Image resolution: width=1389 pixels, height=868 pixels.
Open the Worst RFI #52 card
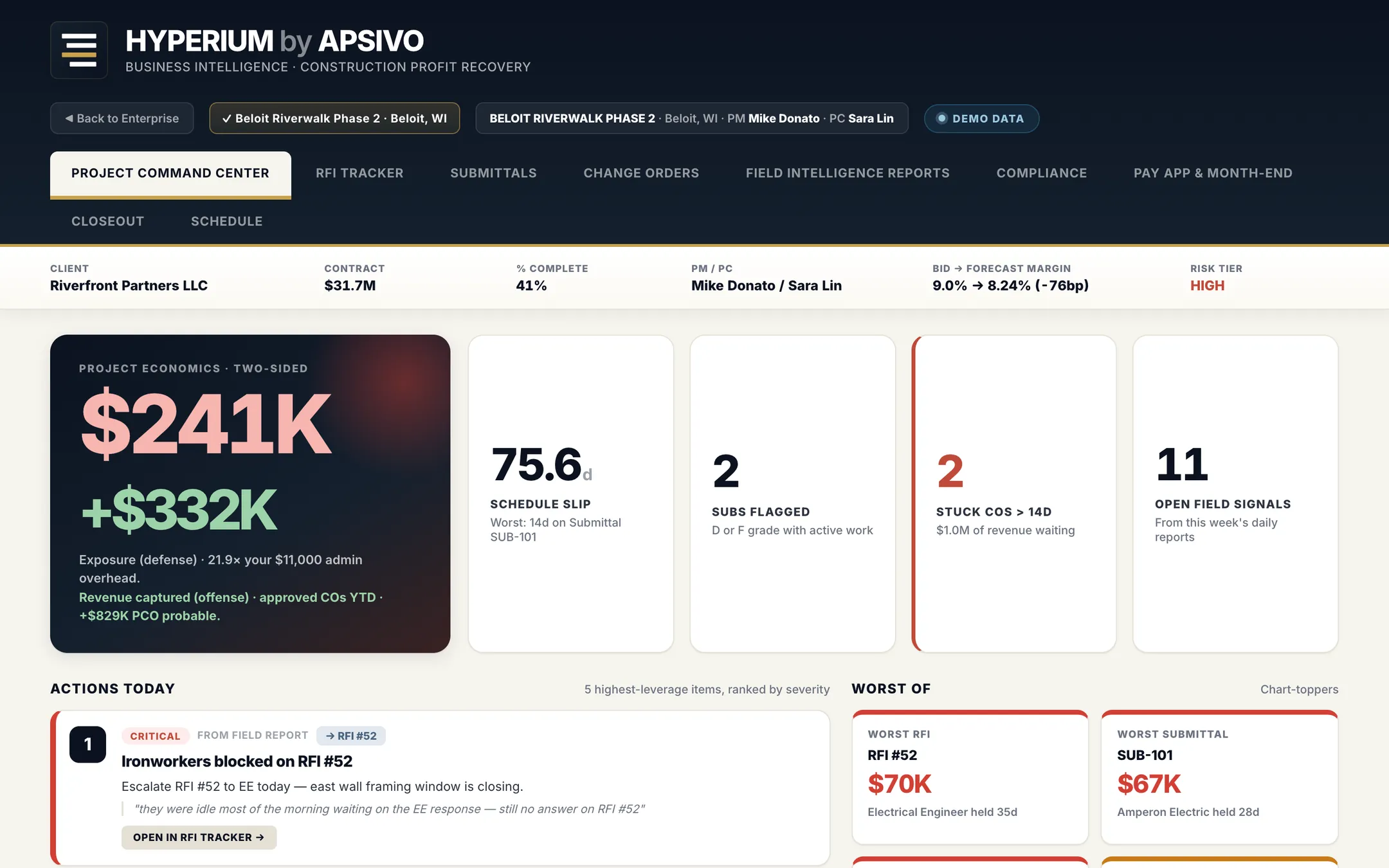(x=970, y=777)
